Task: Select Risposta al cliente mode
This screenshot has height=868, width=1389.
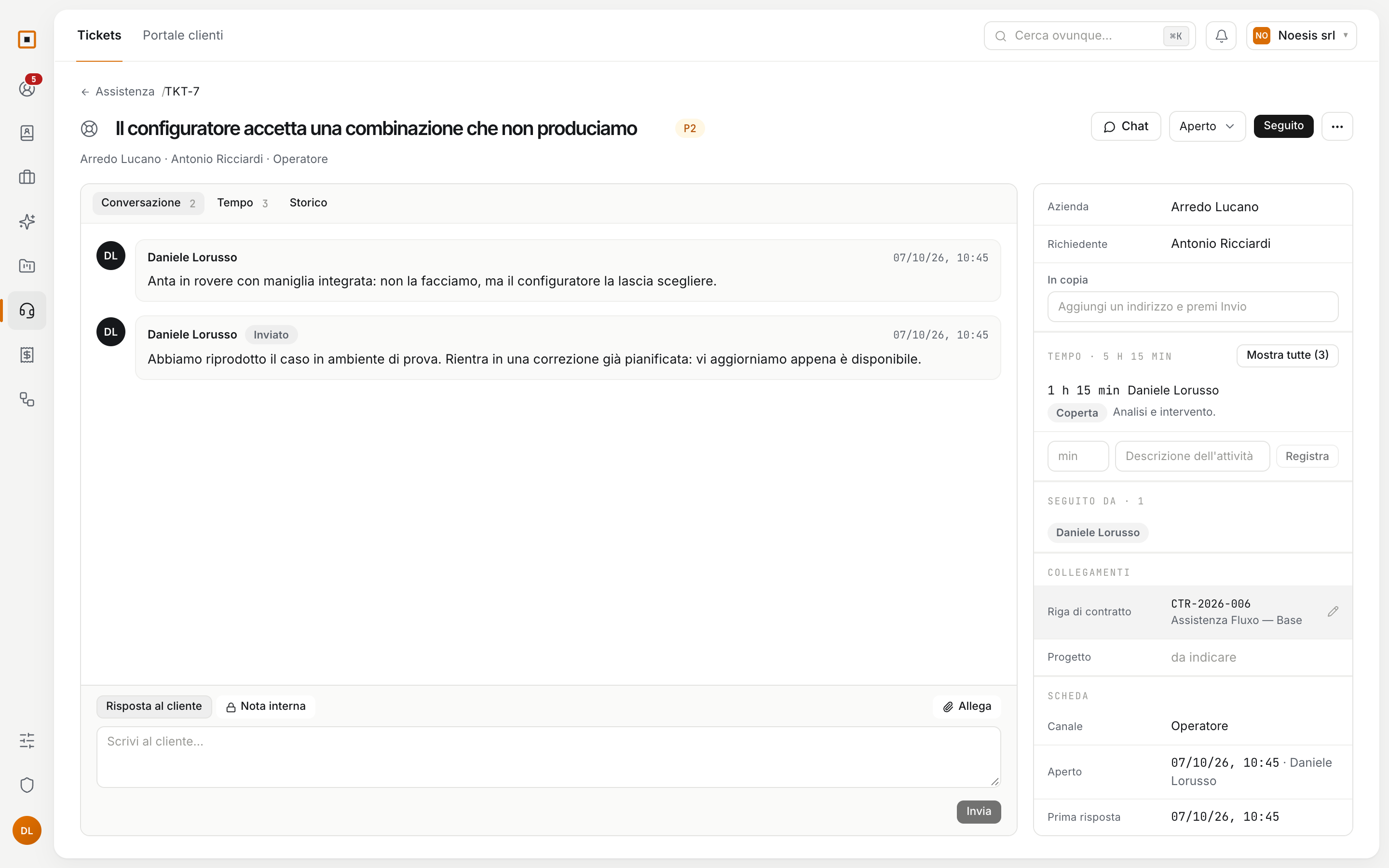Action: [x=154, y=706]
